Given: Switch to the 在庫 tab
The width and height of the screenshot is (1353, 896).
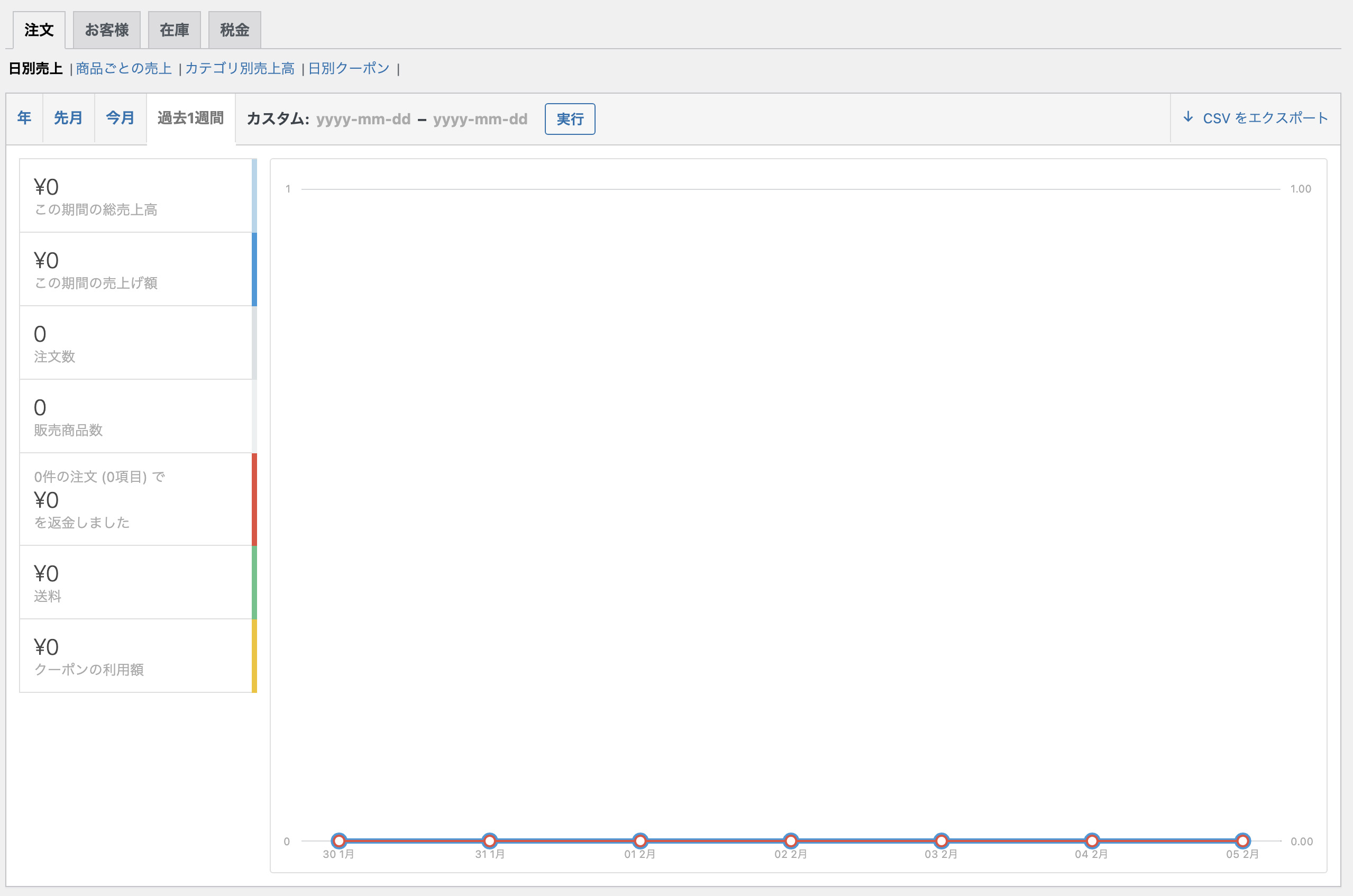Looking at the screenshot, I should (174, 30).
